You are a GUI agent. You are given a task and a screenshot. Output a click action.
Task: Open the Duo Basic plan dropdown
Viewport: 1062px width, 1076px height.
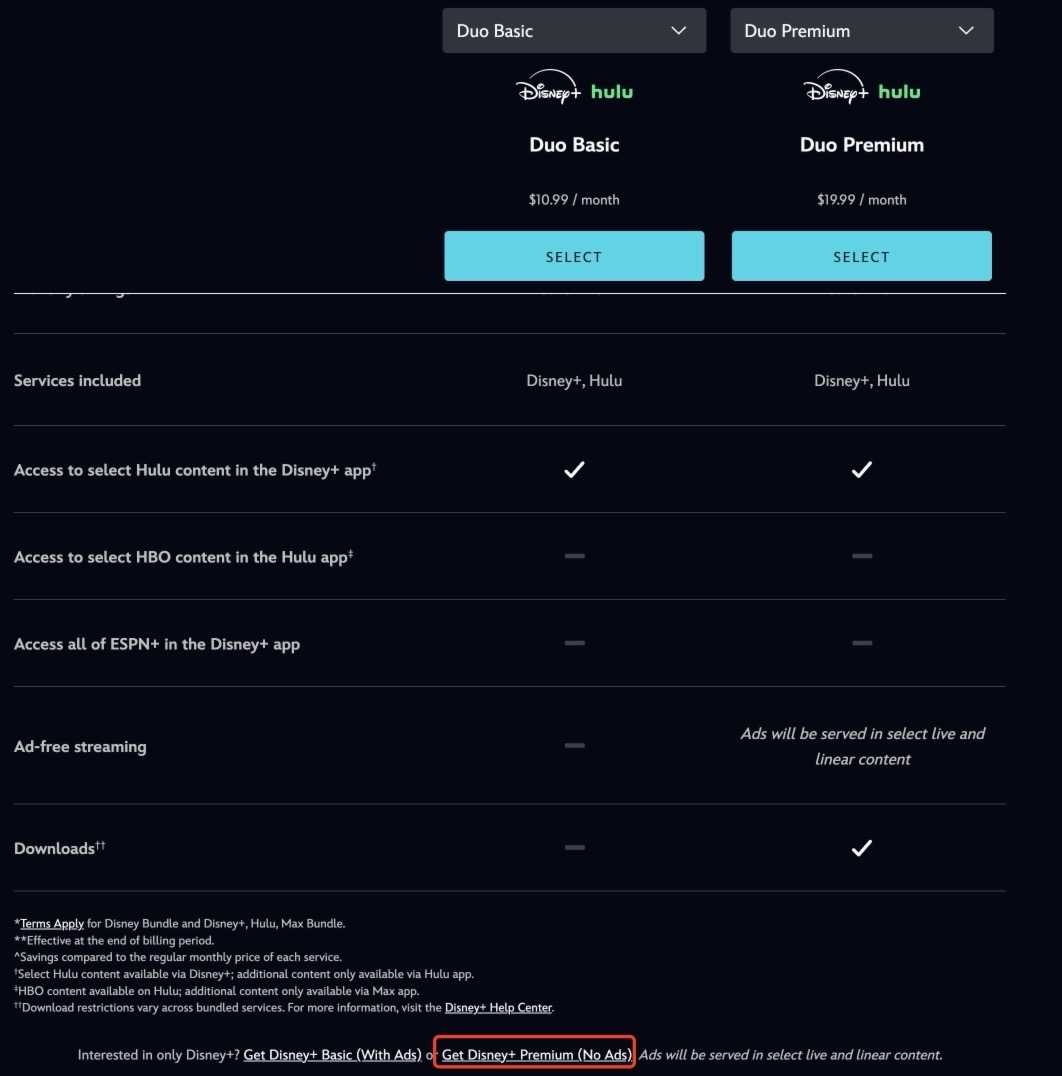(574, 31)
